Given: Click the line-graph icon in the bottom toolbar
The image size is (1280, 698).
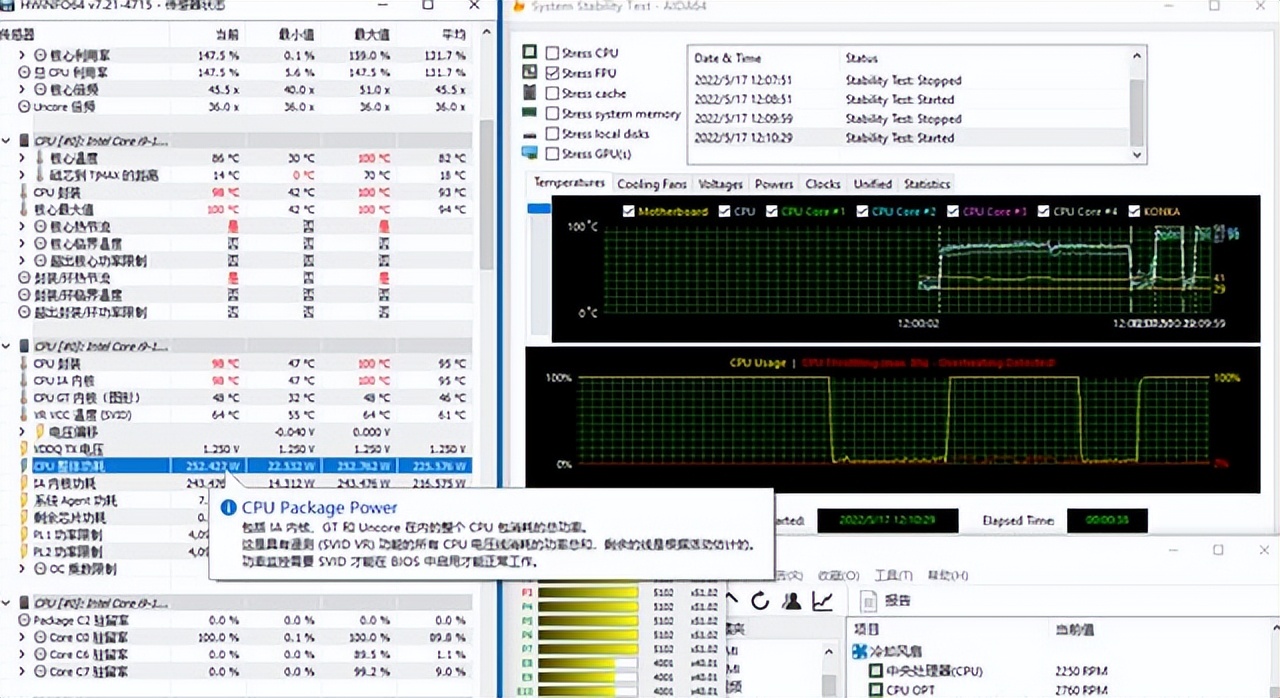Looking at the screenshot, I should click(822, 601).
